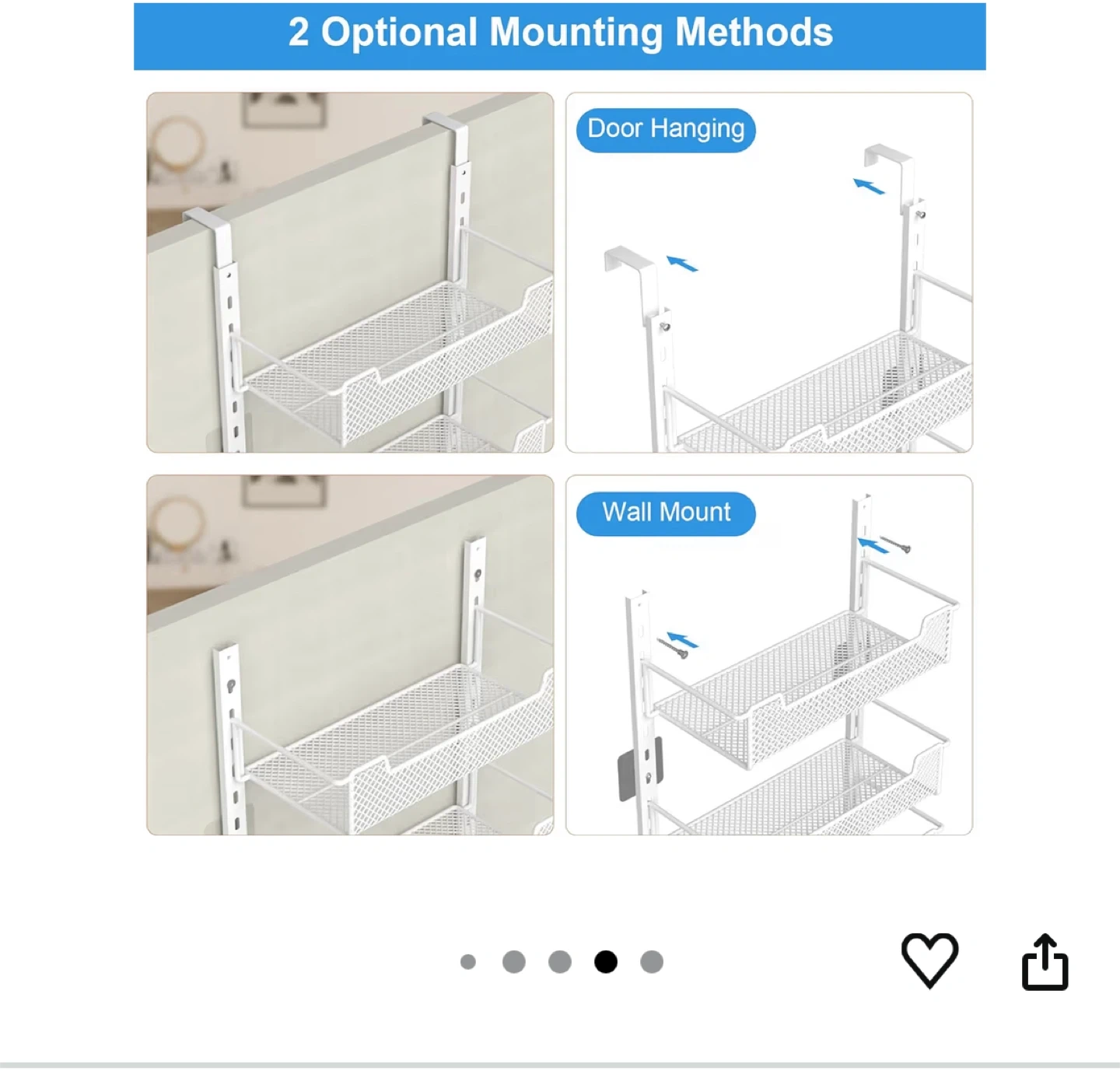
Task: Tap the '2 Optional Mounting Methods' banner
Action: coord(560,36)
